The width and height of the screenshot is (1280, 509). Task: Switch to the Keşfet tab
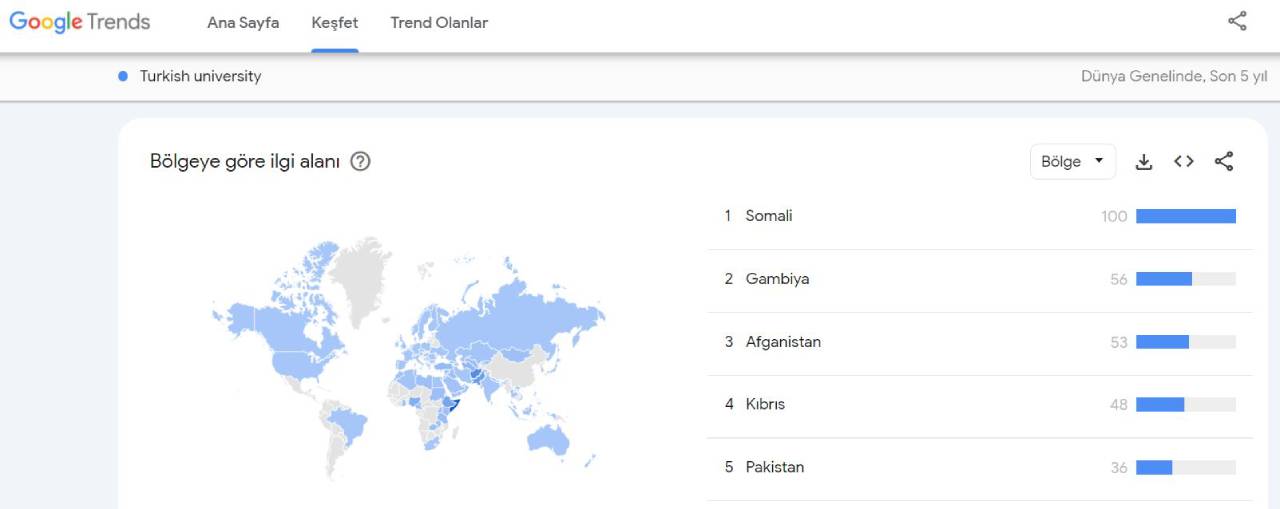pyautogui.click(x=335, y=22)
